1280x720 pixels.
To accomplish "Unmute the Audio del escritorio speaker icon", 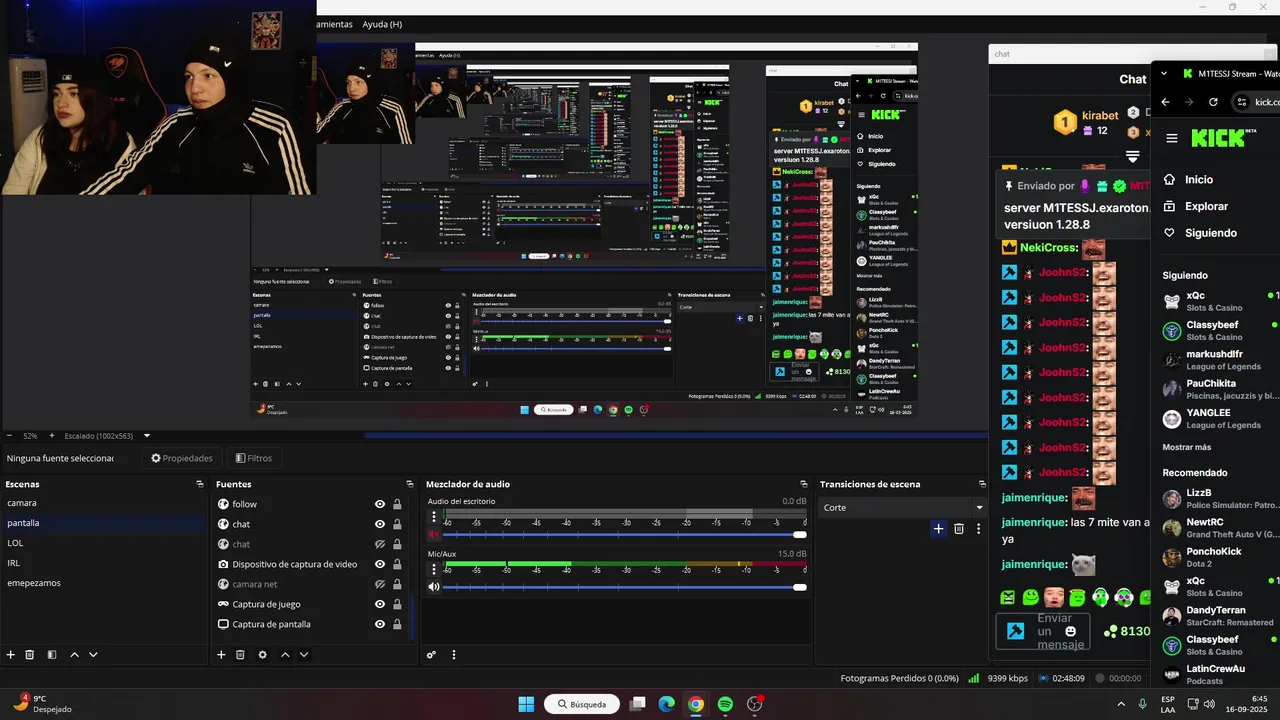I will (x=434, y=535).
